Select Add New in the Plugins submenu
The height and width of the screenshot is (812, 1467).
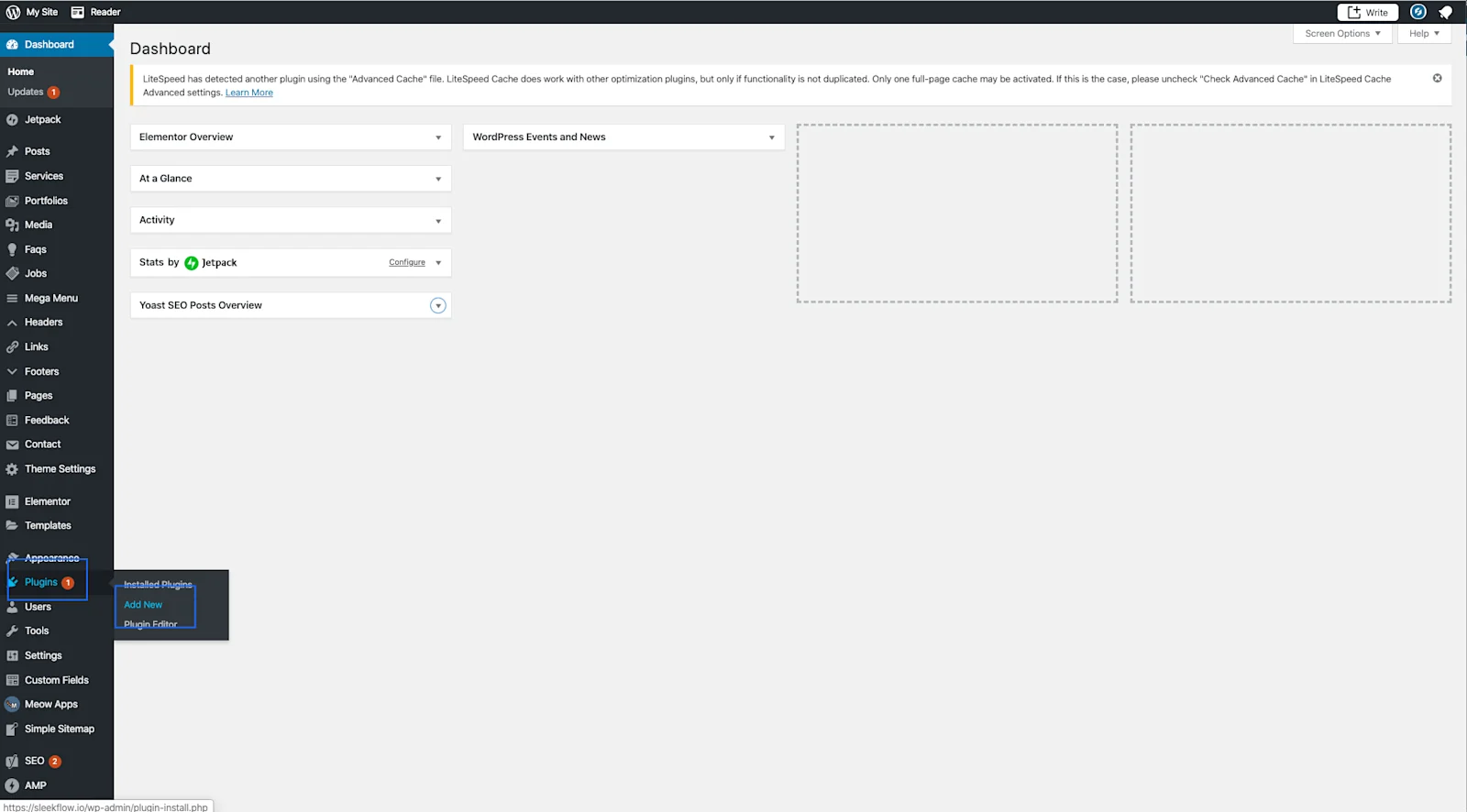point(143,605)
